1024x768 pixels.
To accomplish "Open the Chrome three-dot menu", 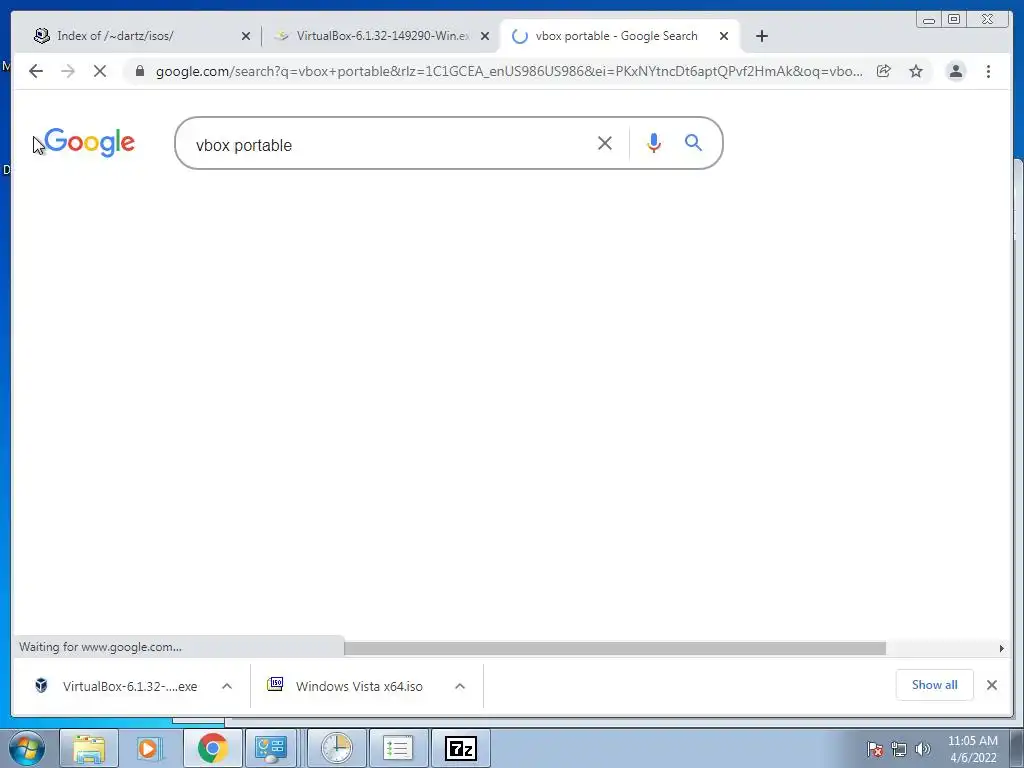I will (x=989, y=71).
